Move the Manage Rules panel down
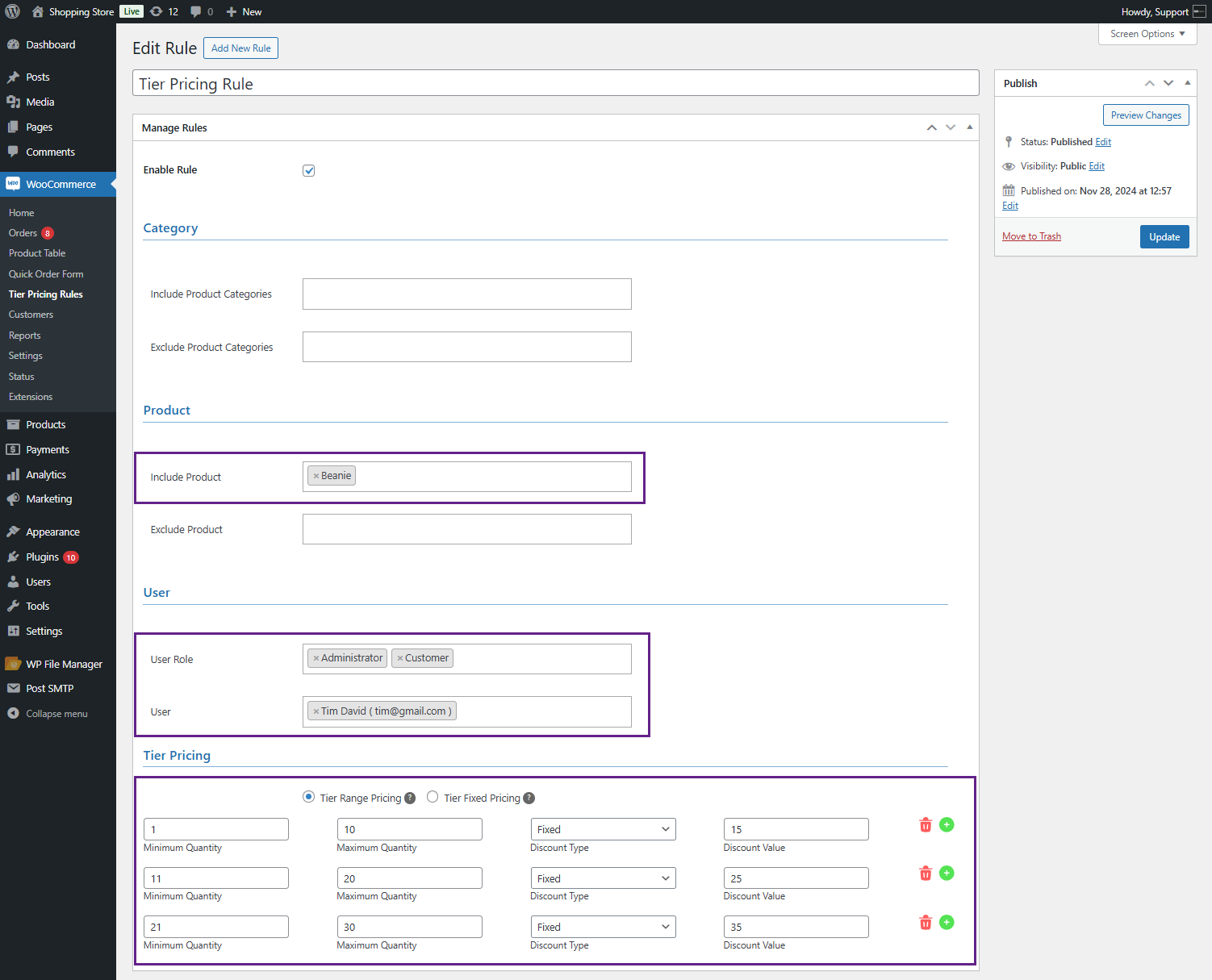The width and height of the screenshot is (1212, 980). (951, 127)
